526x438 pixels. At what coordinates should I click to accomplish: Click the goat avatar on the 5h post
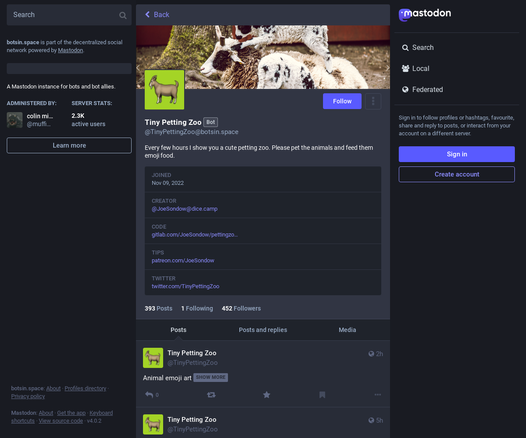tap(153, 424)
